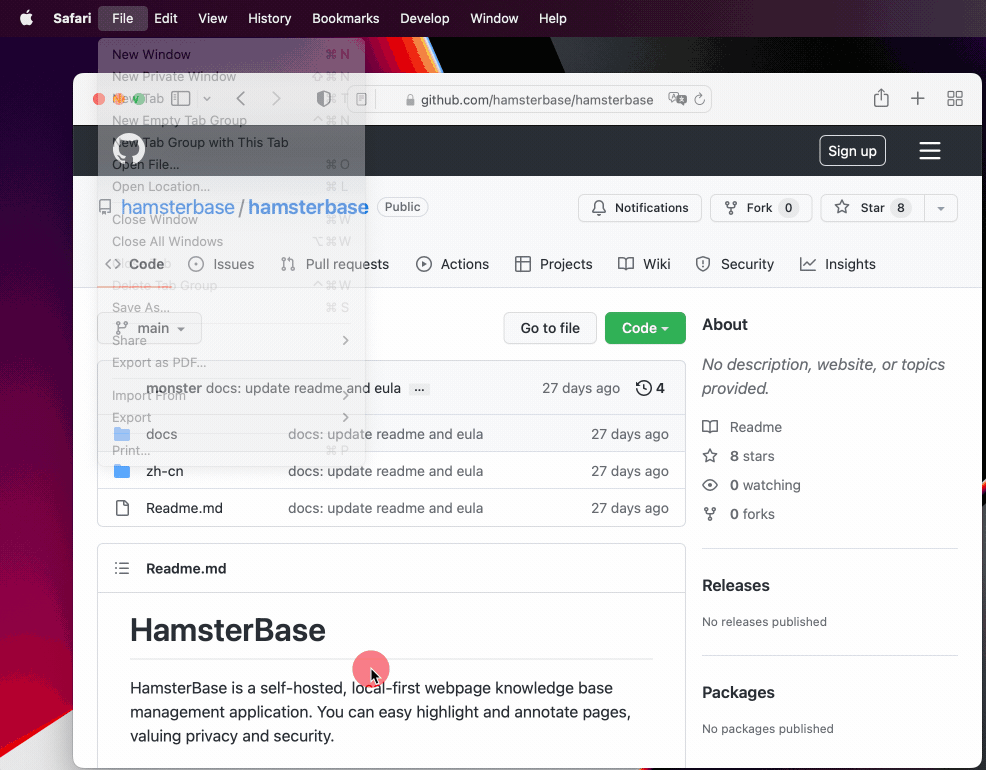Click the Safari share icon

[881, 98]
